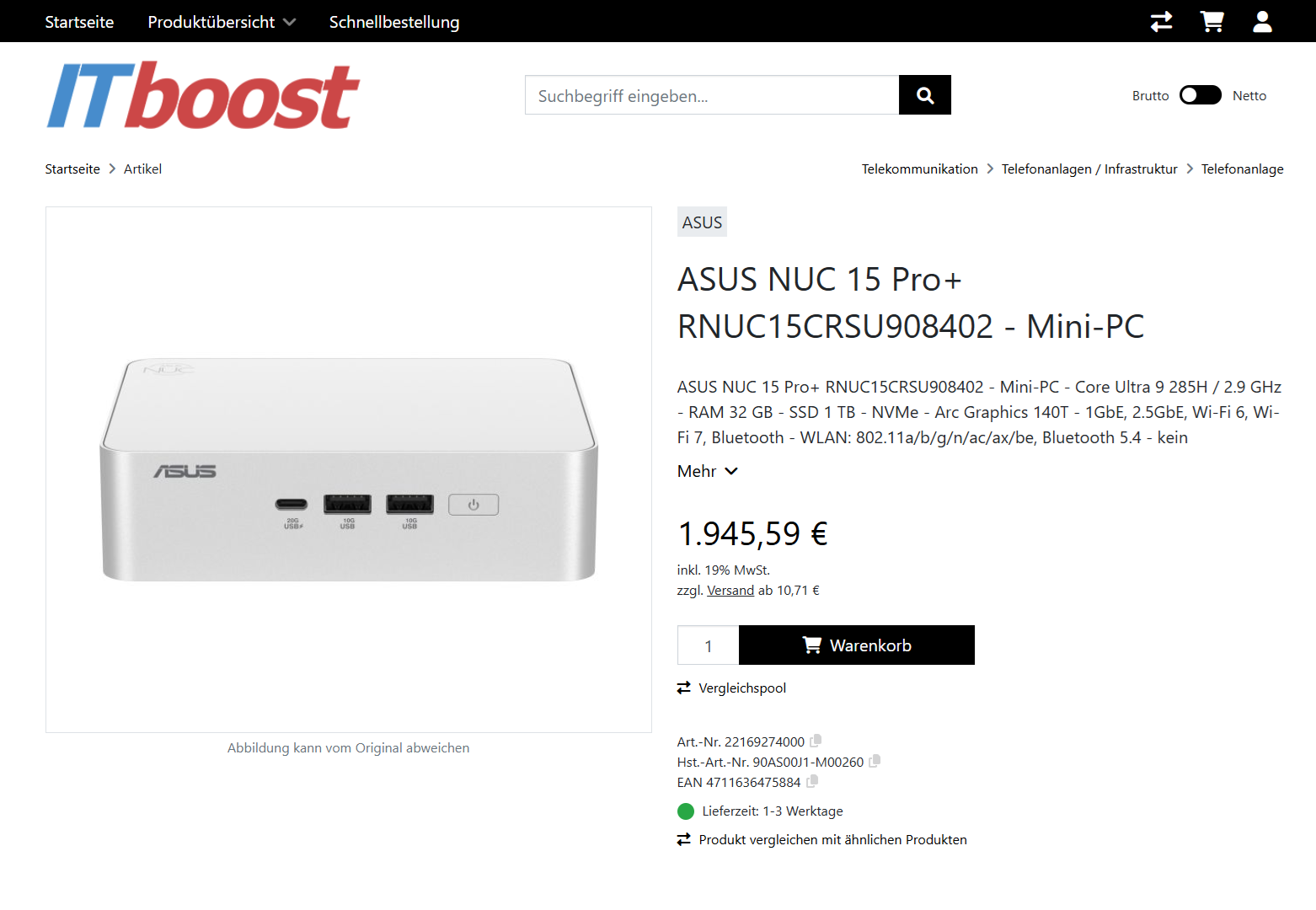
Task: Click Produkt vergleichen mit ähnlichen Produkten
Action: 822,840
